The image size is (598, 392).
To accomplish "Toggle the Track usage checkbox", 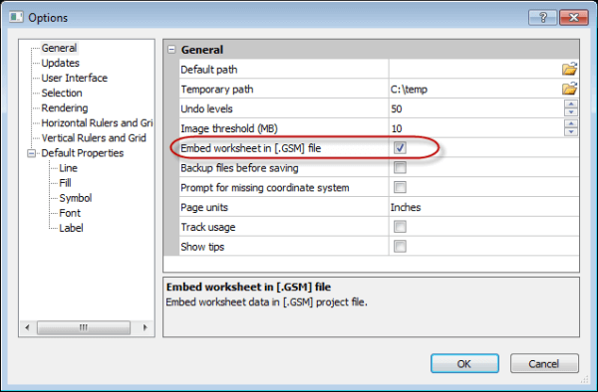I will pos(400,227).
